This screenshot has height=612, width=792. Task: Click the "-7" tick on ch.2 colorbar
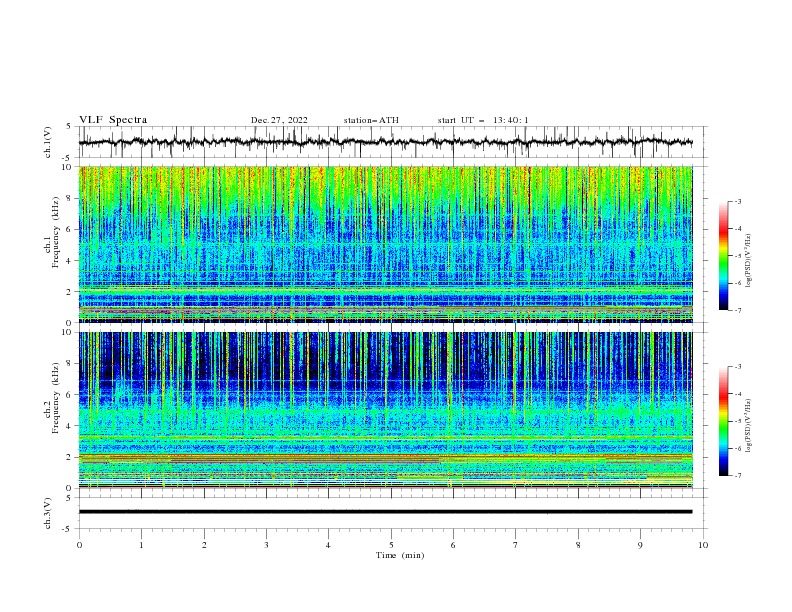click(x=737, y=476)
